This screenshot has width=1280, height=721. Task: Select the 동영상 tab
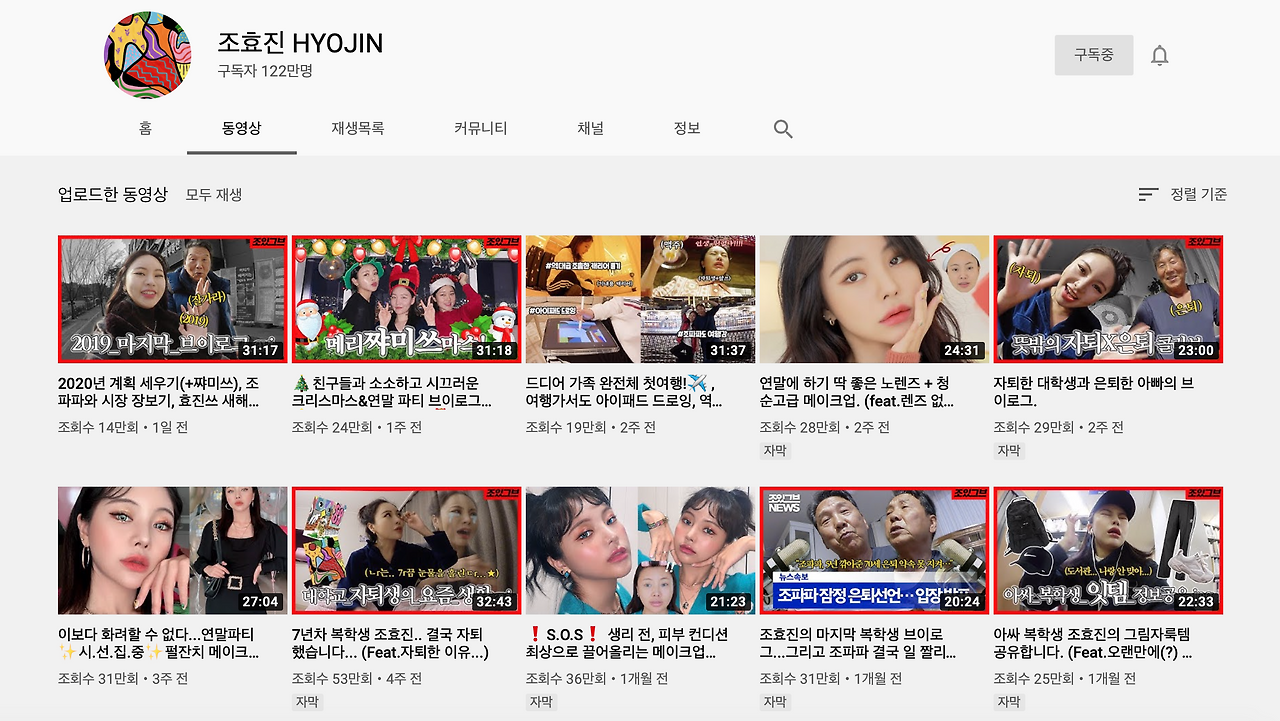pos(242,128)
